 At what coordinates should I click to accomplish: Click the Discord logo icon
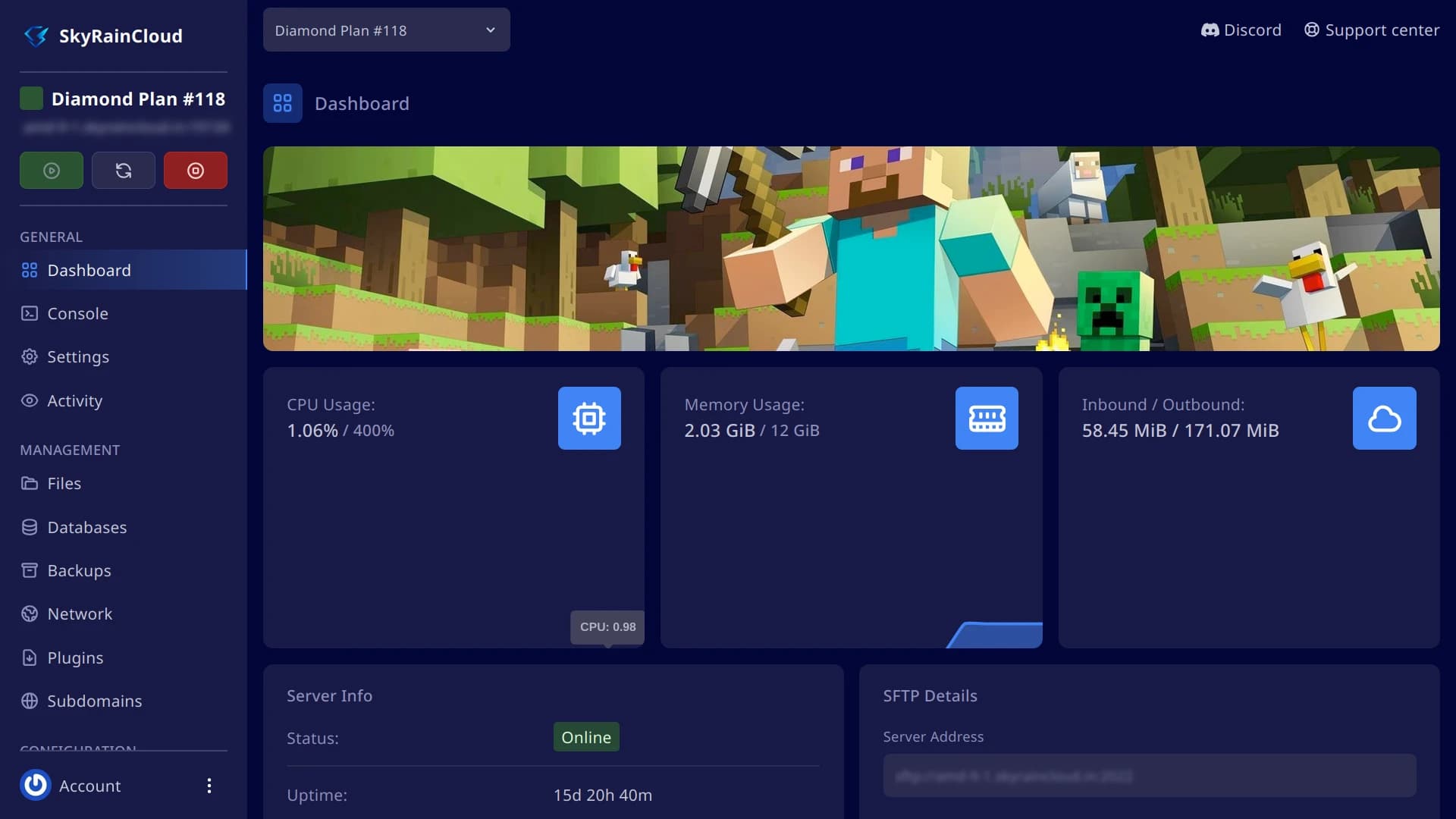(1210, 30)
